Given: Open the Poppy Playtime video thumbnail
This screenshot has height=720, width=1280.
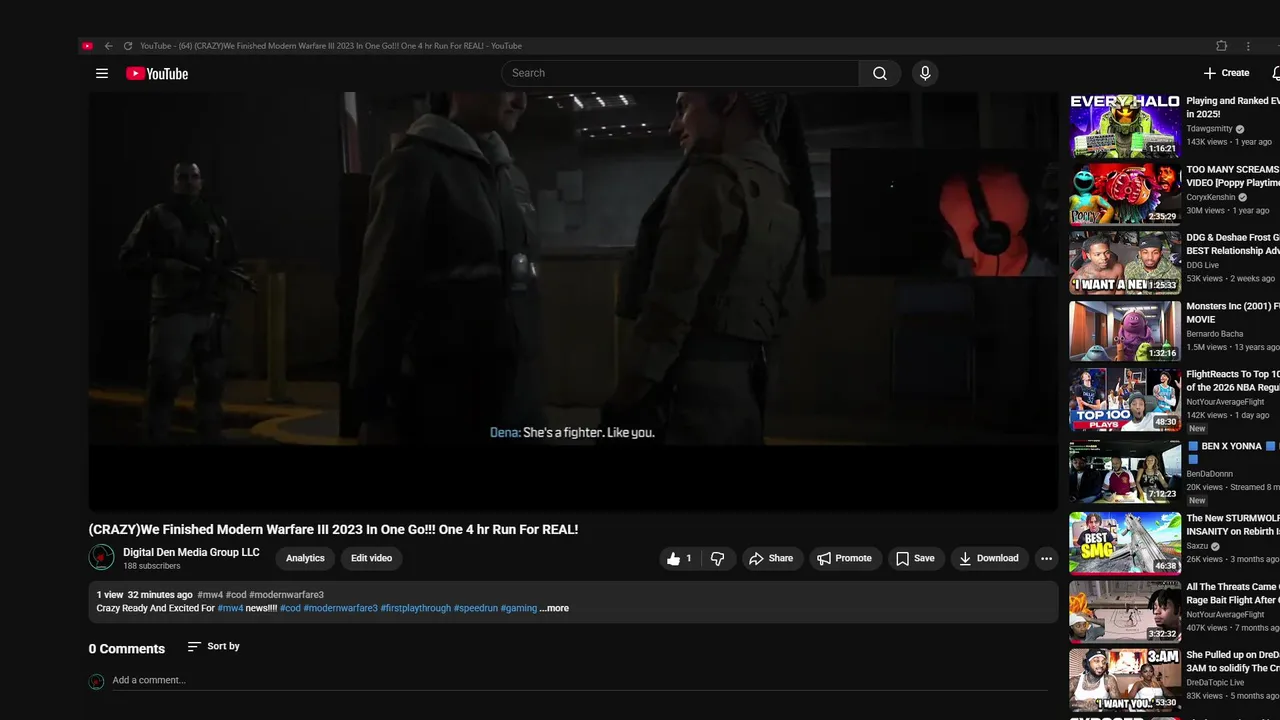Looking at the screenshot, I should point(1125,195).
